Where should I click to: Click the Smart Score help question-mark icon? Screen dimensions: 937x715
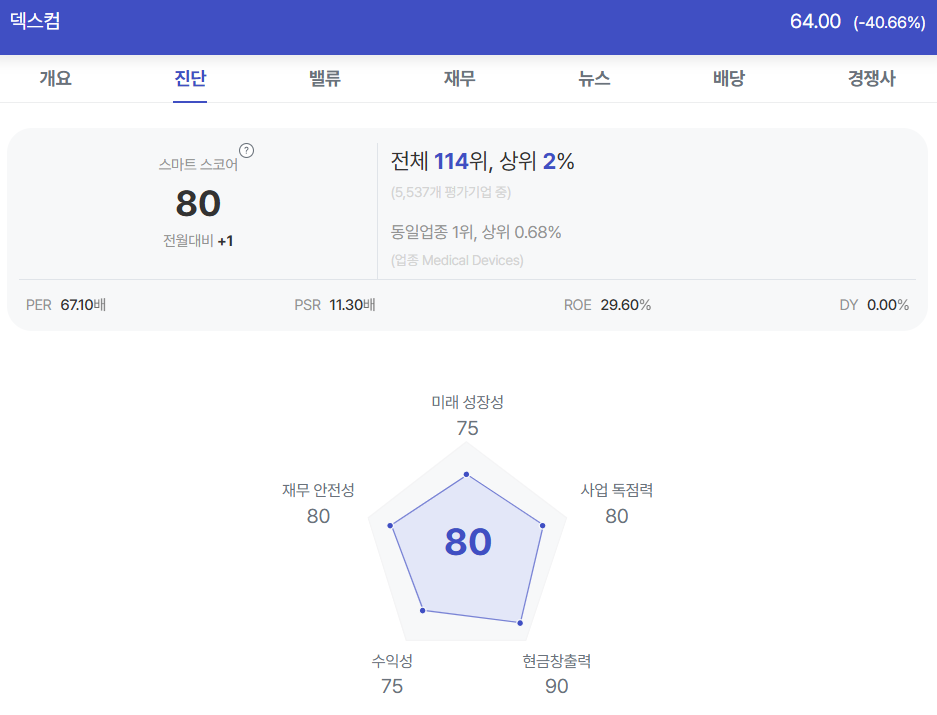[246, 151]
